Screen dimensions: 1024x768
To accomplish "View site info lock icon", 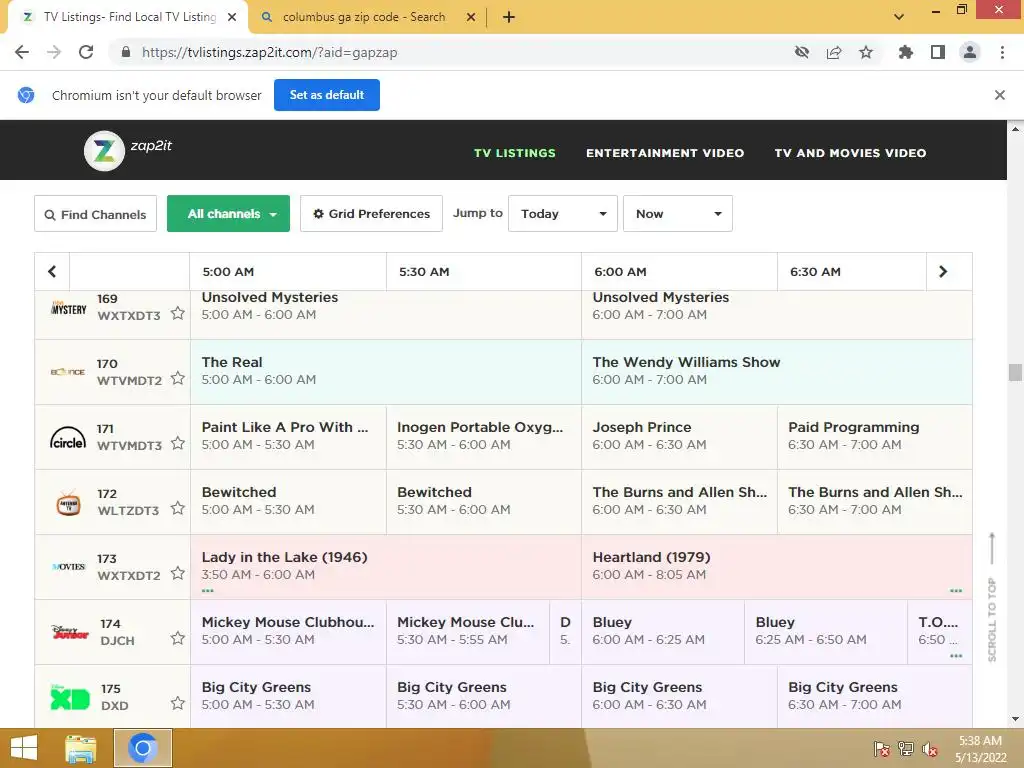I will coord(126,52).
